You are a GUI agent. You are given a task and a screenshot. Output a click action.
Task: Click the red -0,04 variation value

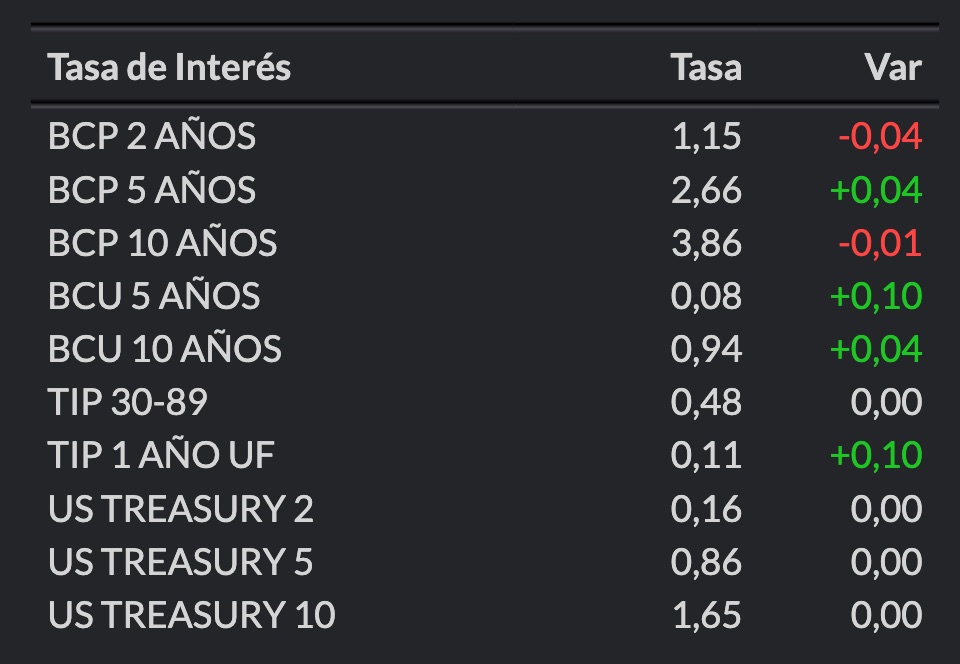tap(880, 136)
